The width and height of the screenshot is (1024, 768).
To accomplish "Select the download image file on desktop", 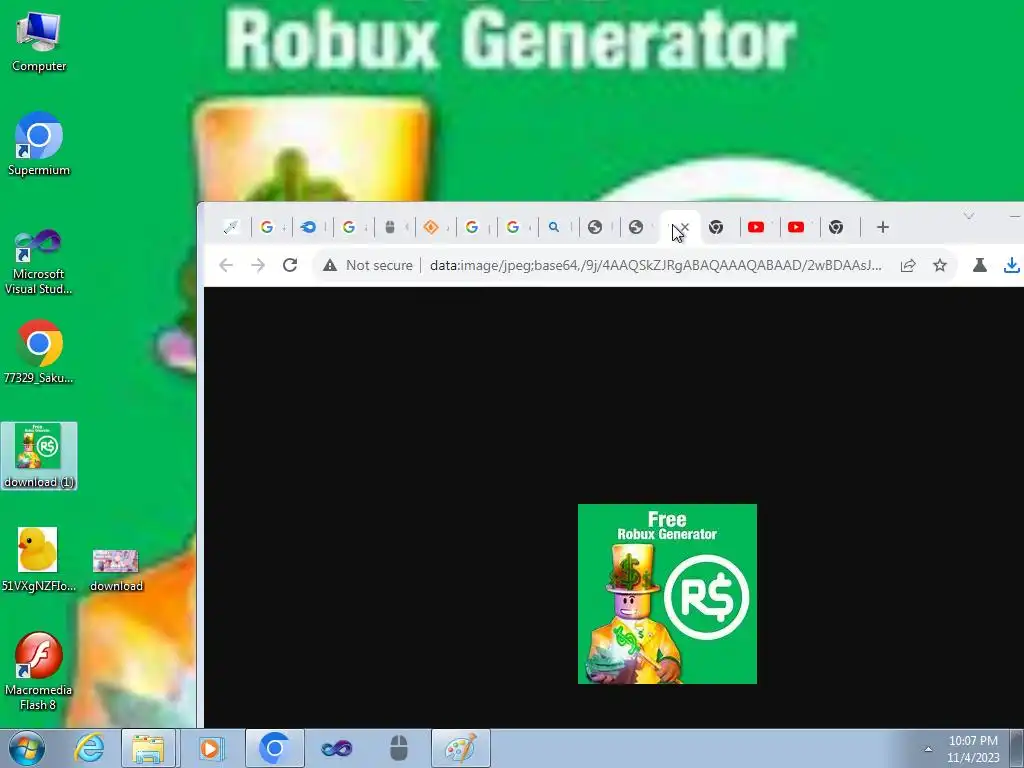I will [x=116, y=571].
